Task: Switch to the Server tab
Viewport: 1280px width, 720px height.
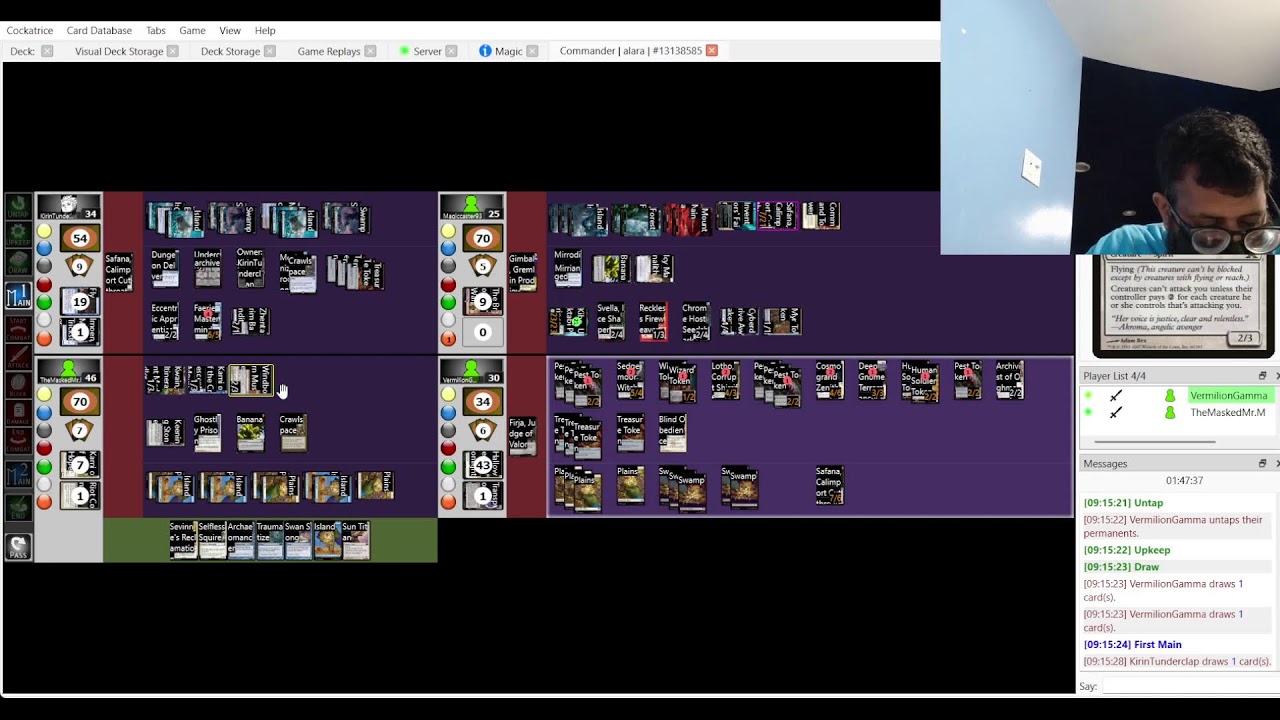Action: coord(427,51)
